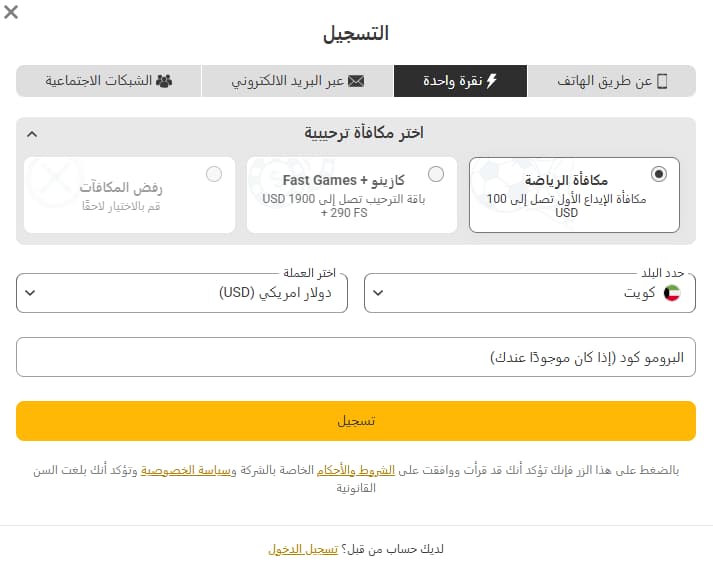
Task: Close the registration dialog with the X icon
Action: coord(11,12)
